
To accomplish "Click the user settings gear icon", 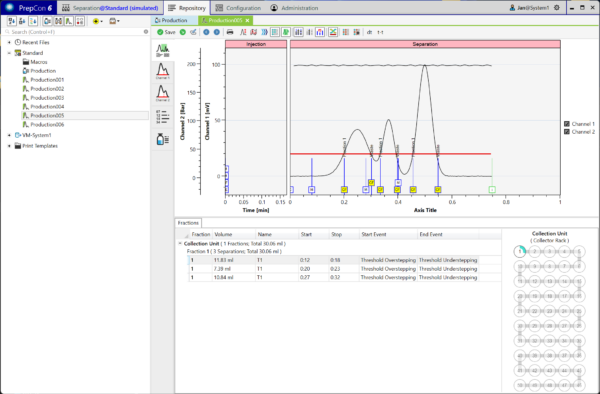I will [557, 8].
